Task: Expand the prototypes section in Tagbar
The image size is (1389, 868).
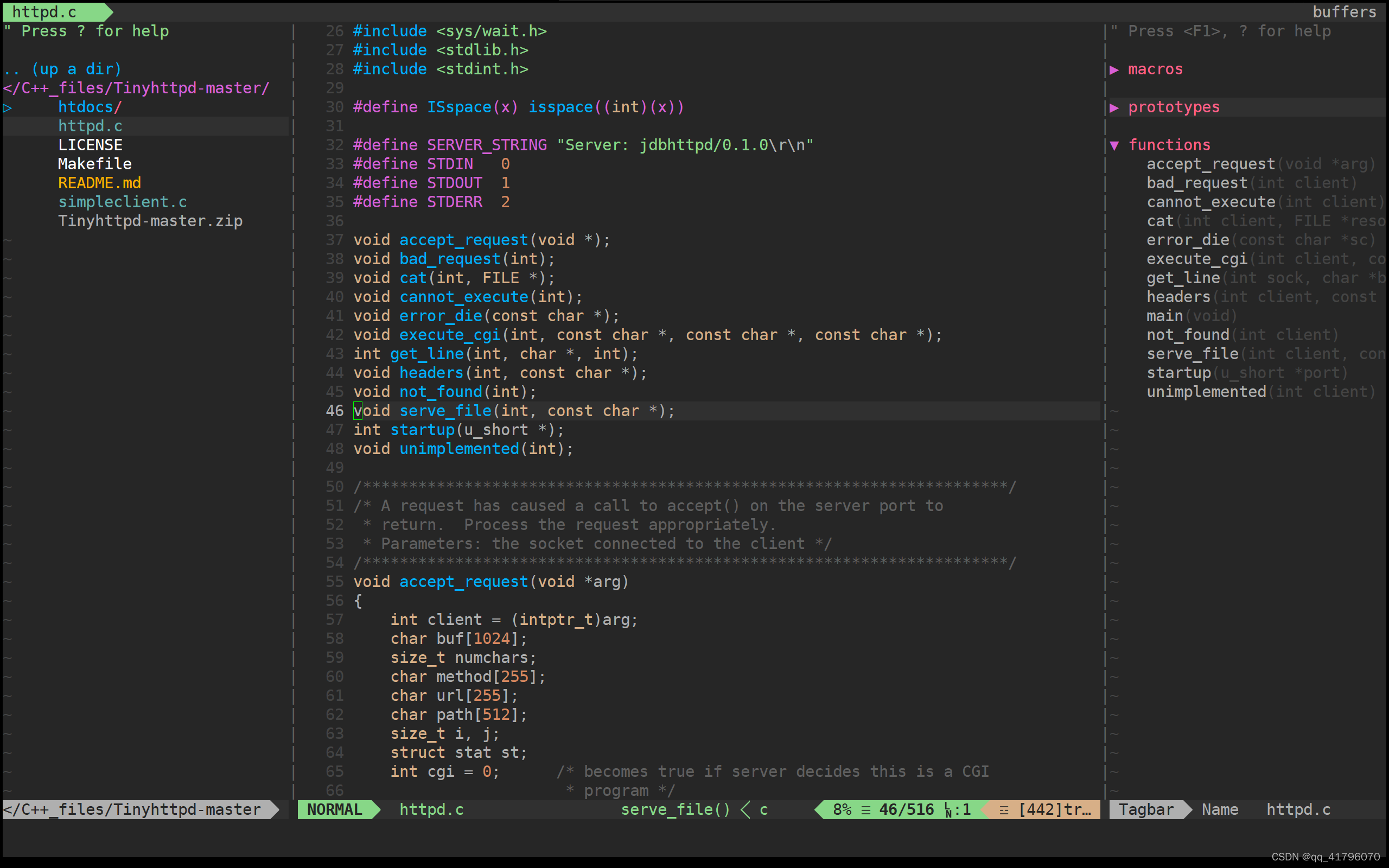Action: pos(1114,107)
